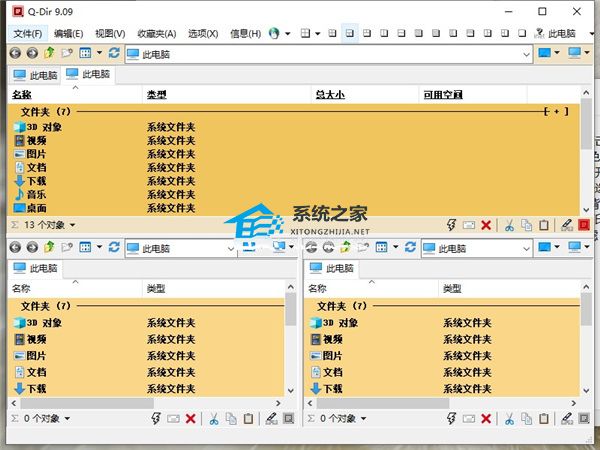Viewport: 600px width, 450px height.
Task: Select the 下载 folder in the top pane
Action: (x=30, y=181)
